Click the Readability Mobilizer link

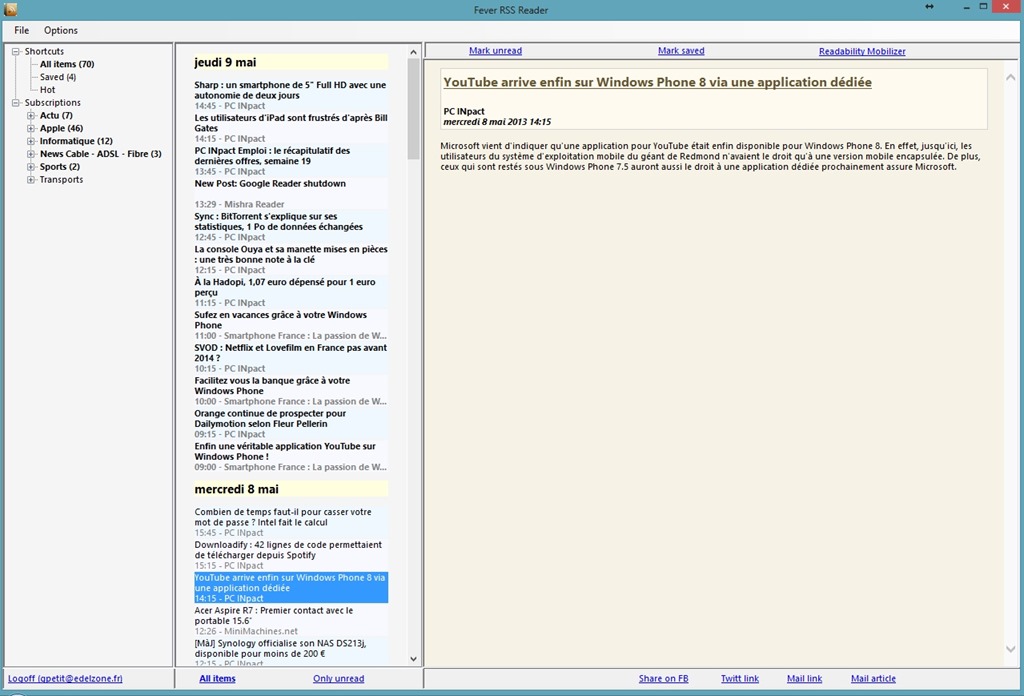coord(862,51)
